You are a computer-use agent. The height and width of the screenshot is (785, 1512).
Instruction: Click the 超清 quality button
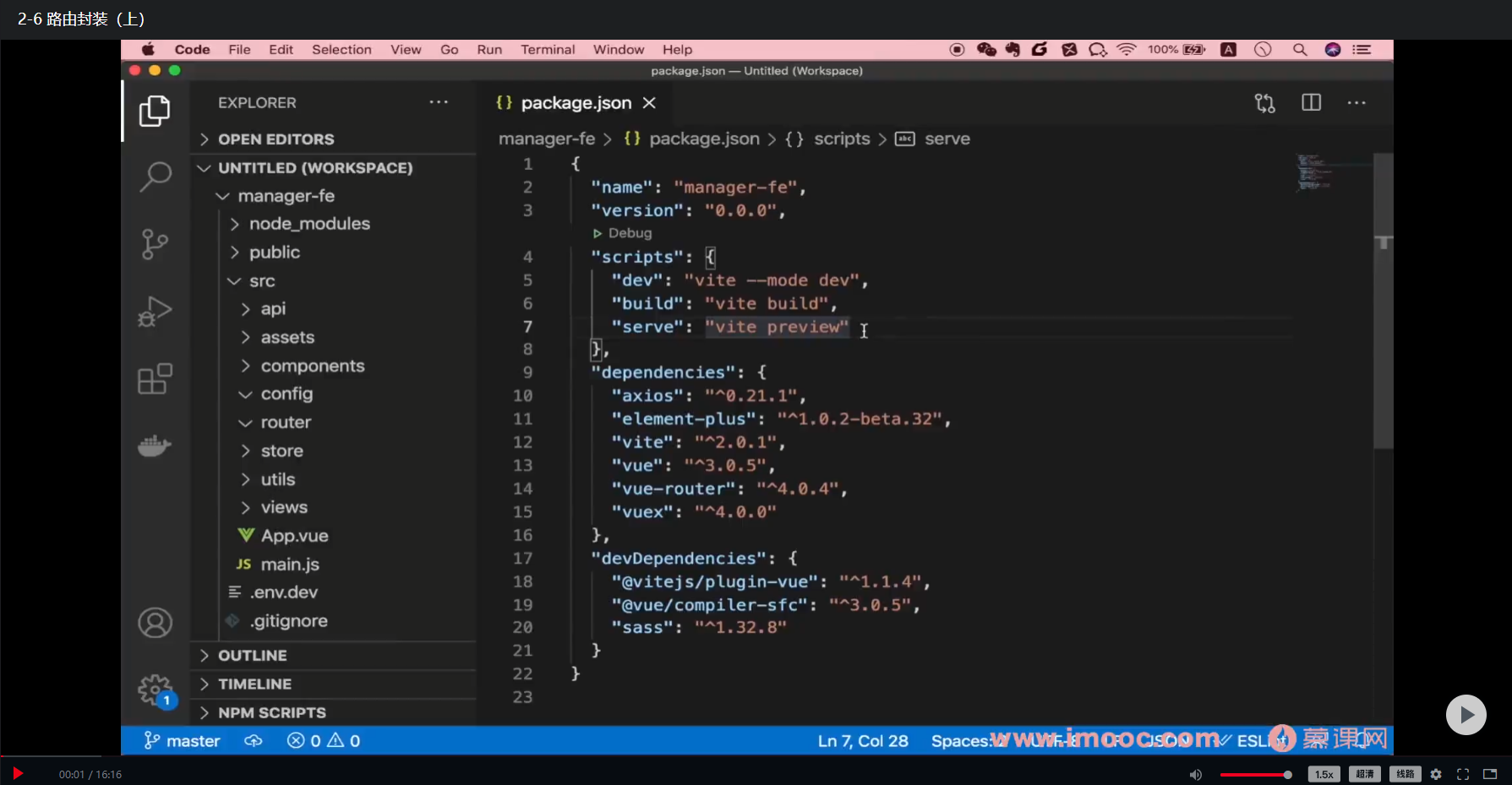[x=1365, y=774]
